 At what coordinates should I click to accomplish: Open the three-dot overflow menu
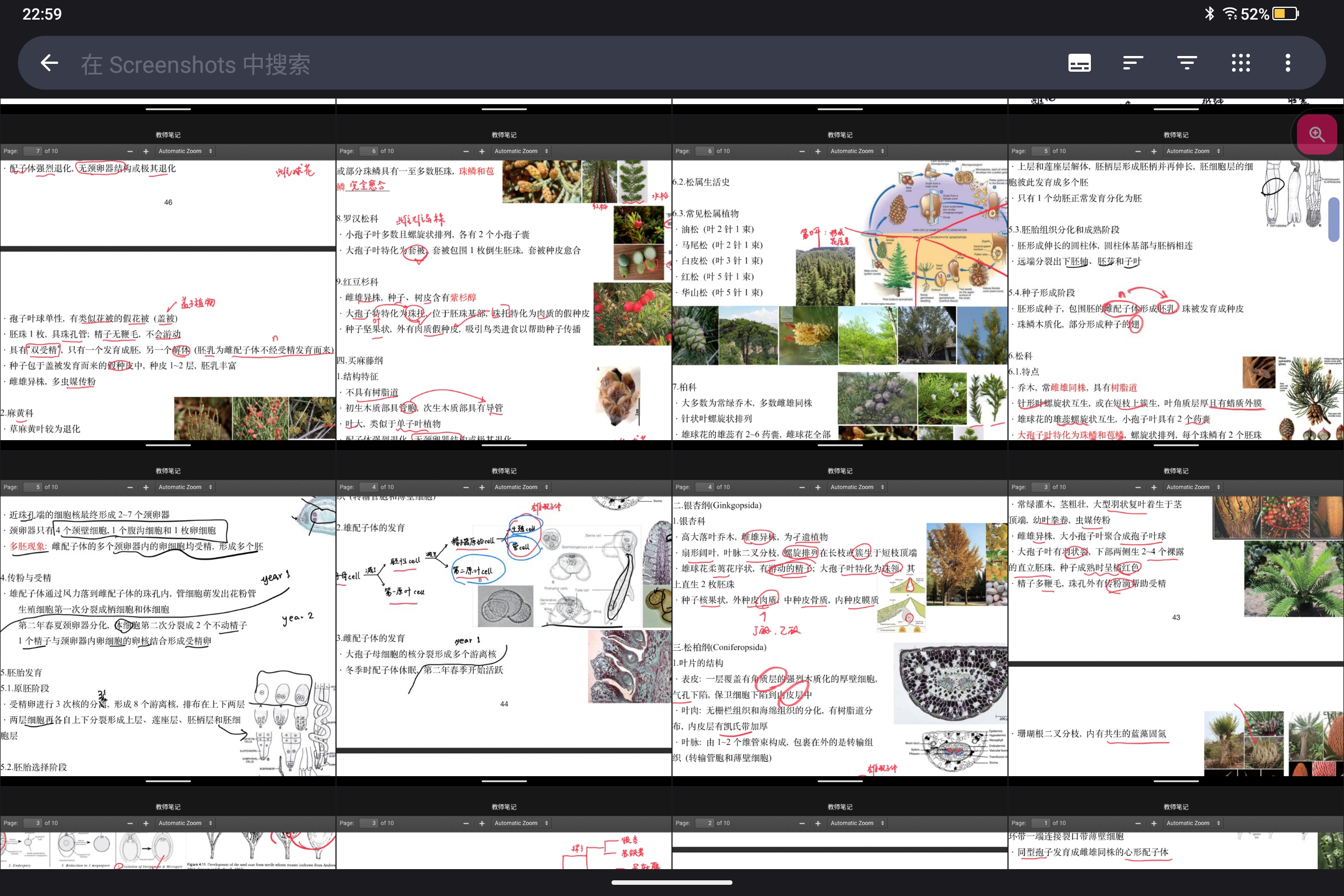pos(1288,63)
